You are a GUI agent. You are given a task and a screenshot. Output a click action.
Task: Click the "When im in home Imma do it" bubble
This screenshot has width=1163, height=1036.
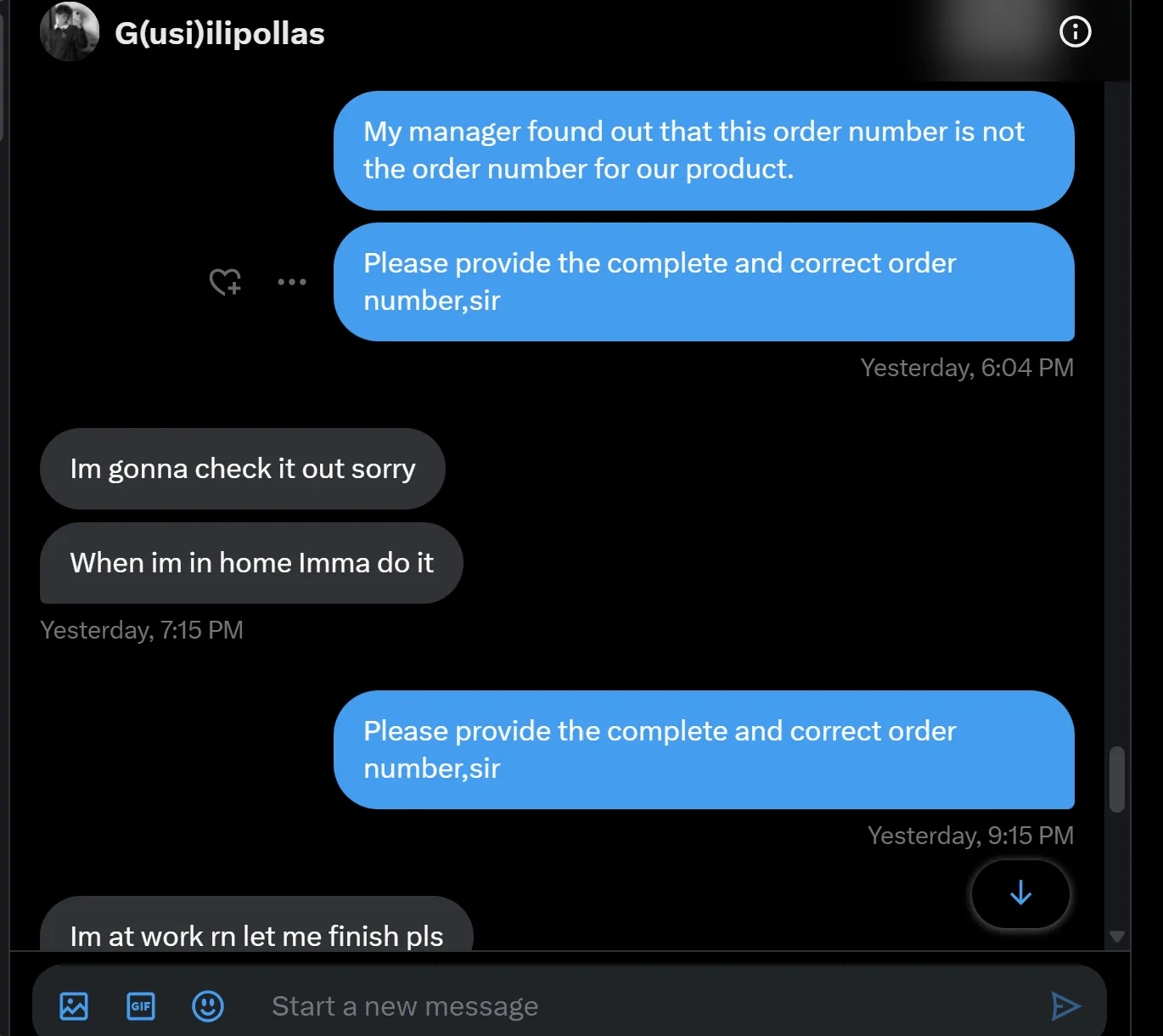point(251,563)
